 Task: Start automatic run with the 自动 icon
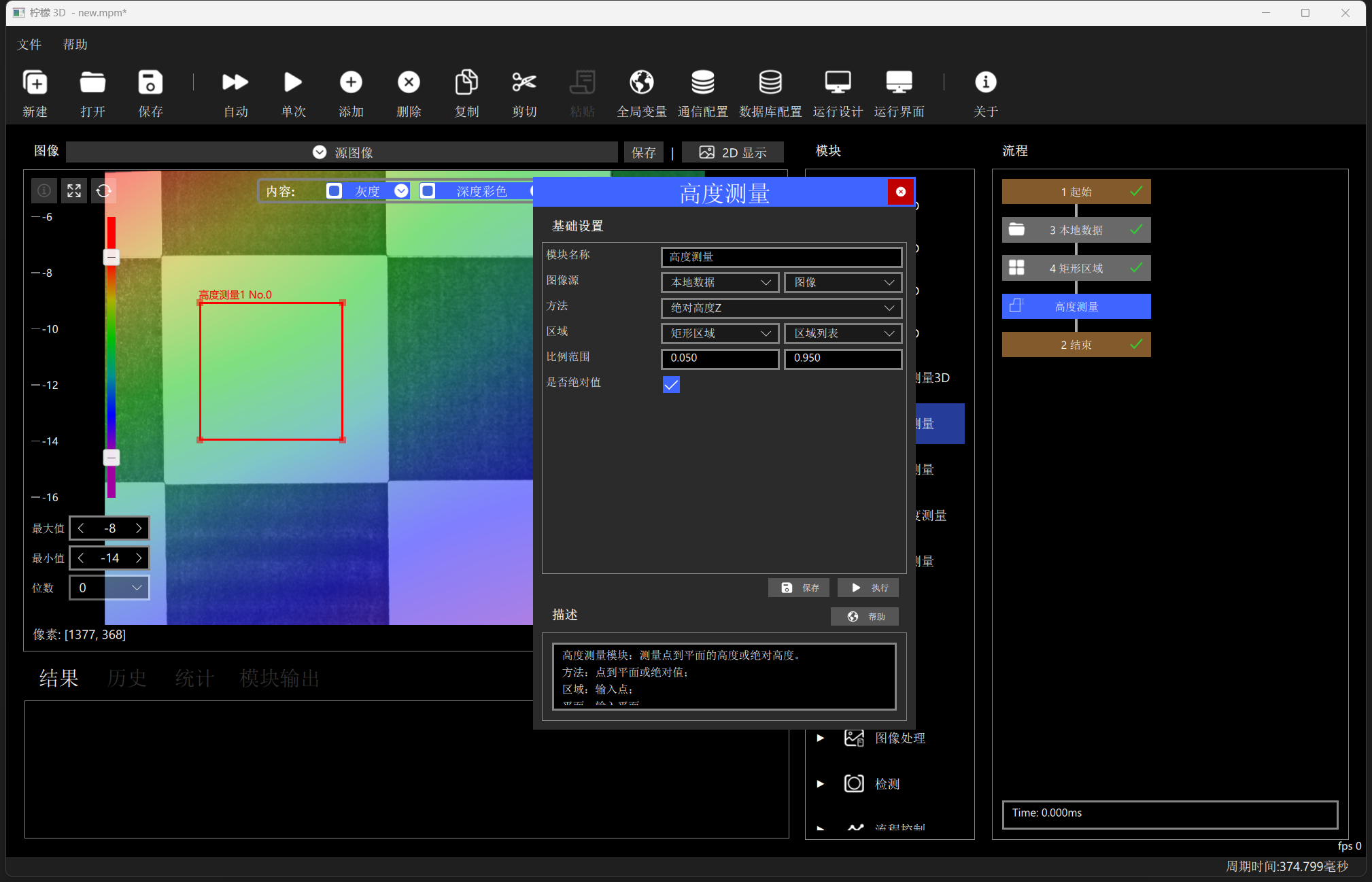(235, 83)
